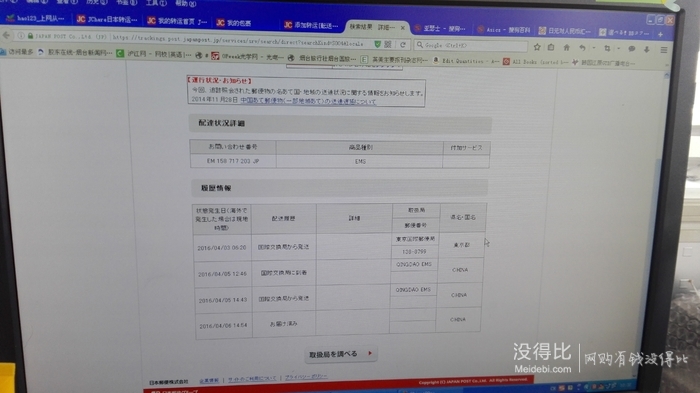Open the downloads arrow icon

click(x=646, y=49)
